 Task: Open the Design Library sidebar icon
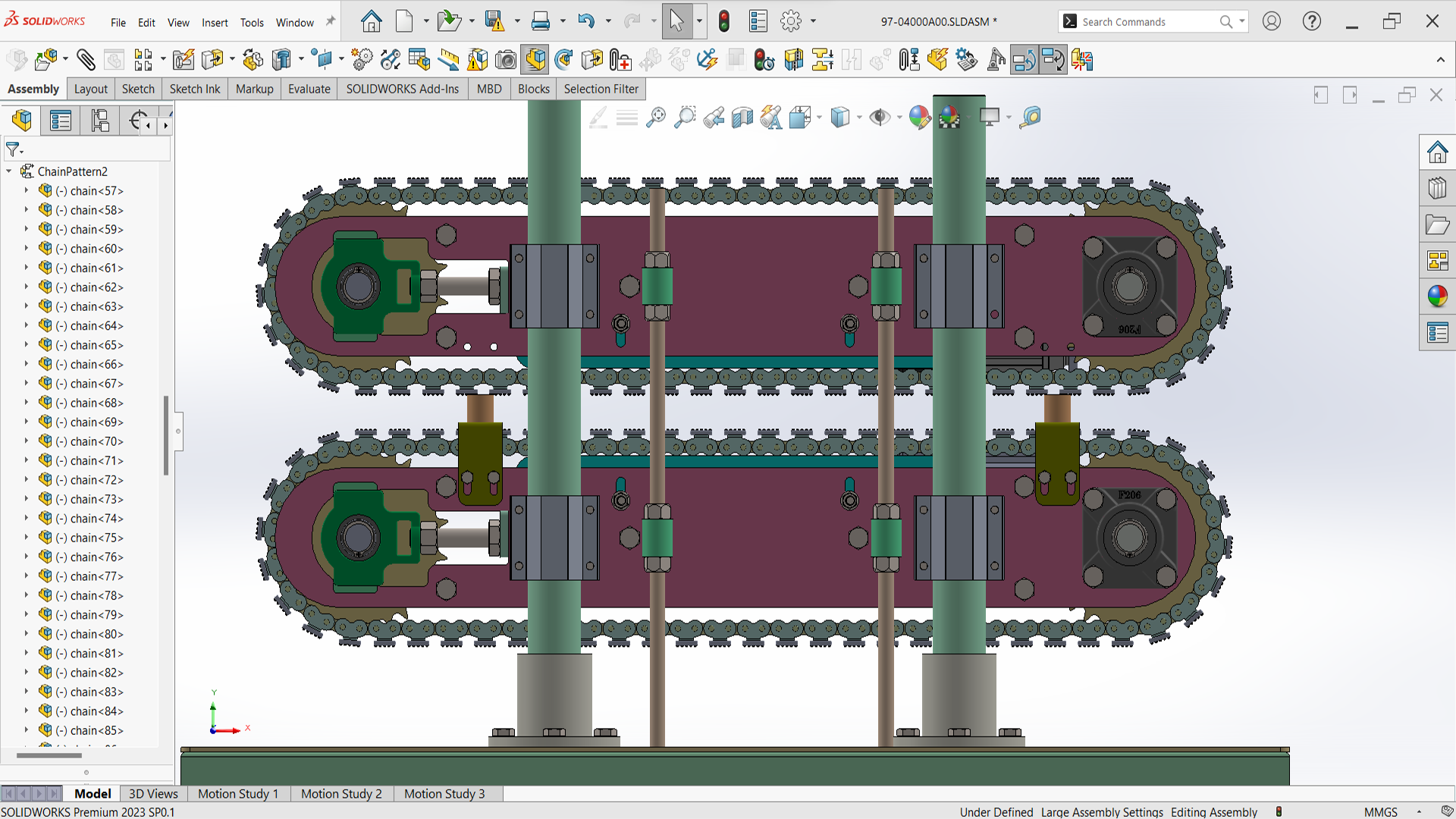(x=1437, y=188)
